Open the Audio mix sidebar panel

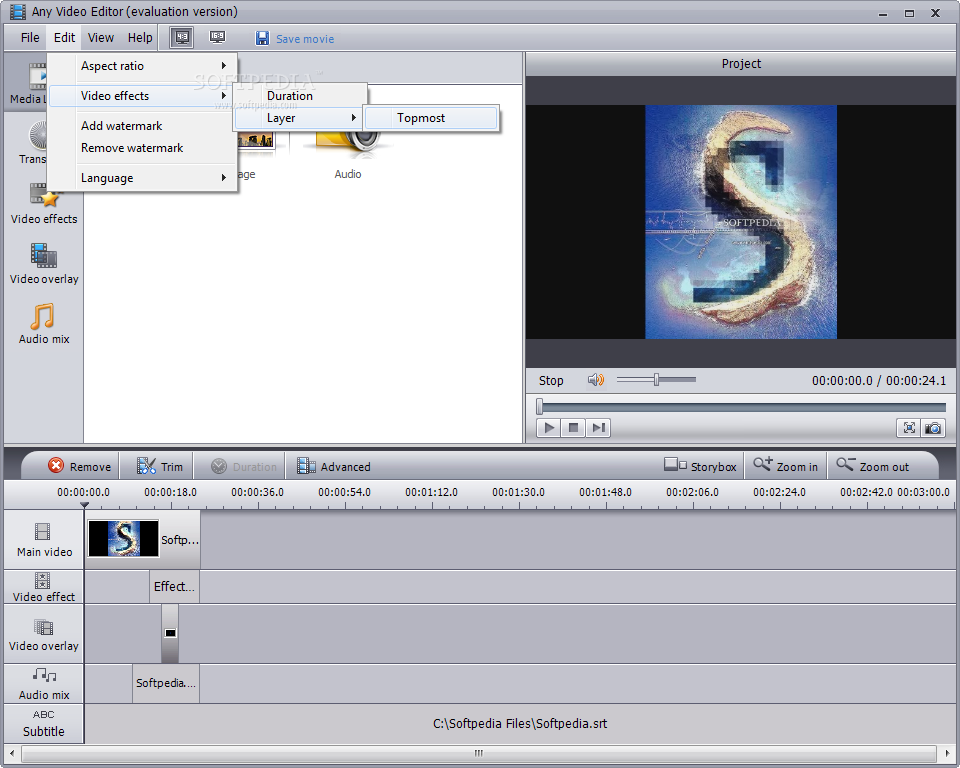tap(44, 323)
